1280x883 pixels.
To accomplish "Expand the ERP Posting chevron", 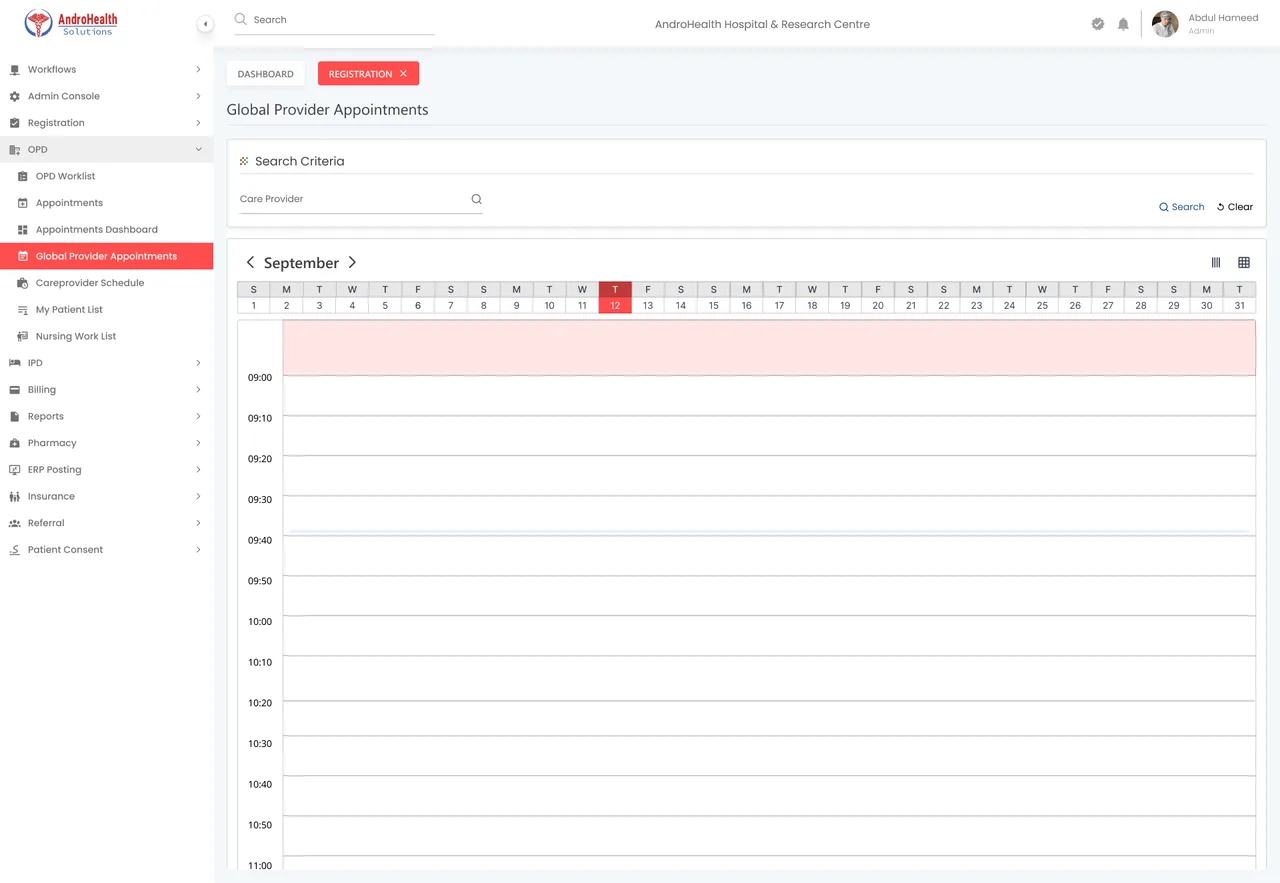I will 198,470.
